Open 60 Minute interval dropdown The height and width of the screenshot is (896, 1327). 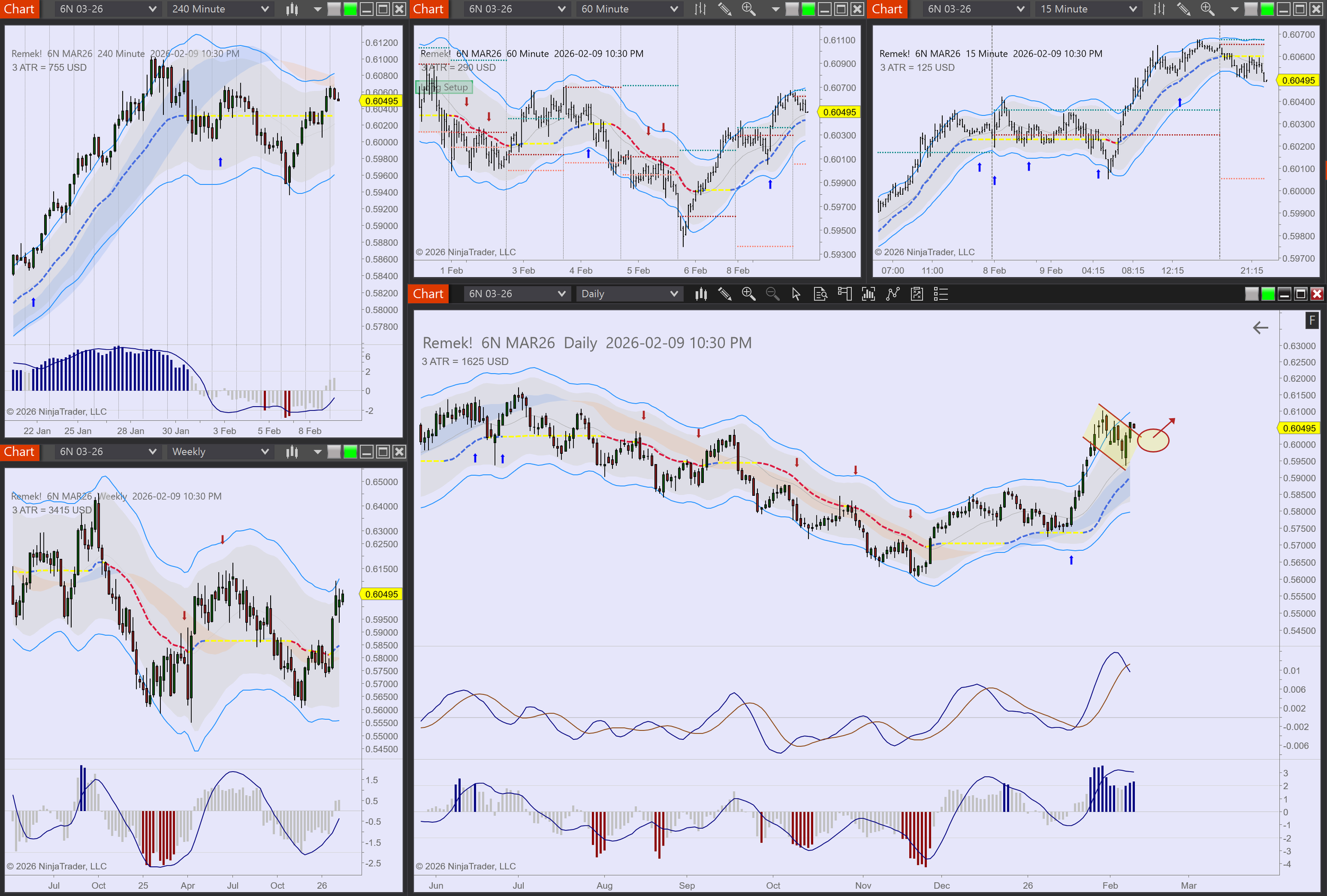[x=628, y=9]
